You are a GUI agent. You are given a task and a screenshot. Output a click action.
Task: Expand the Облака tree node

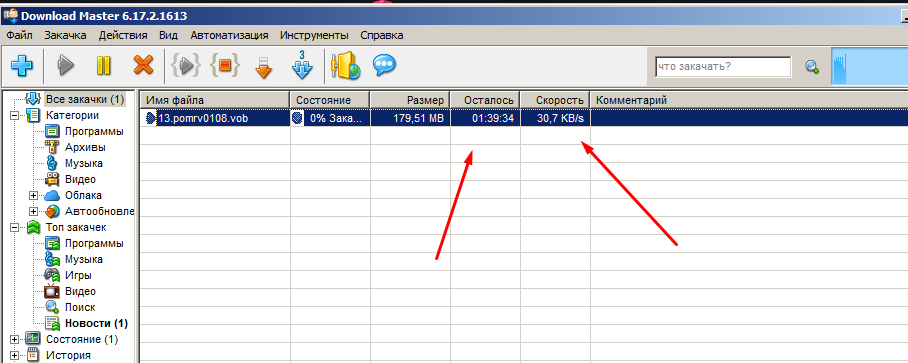point(34,196)
